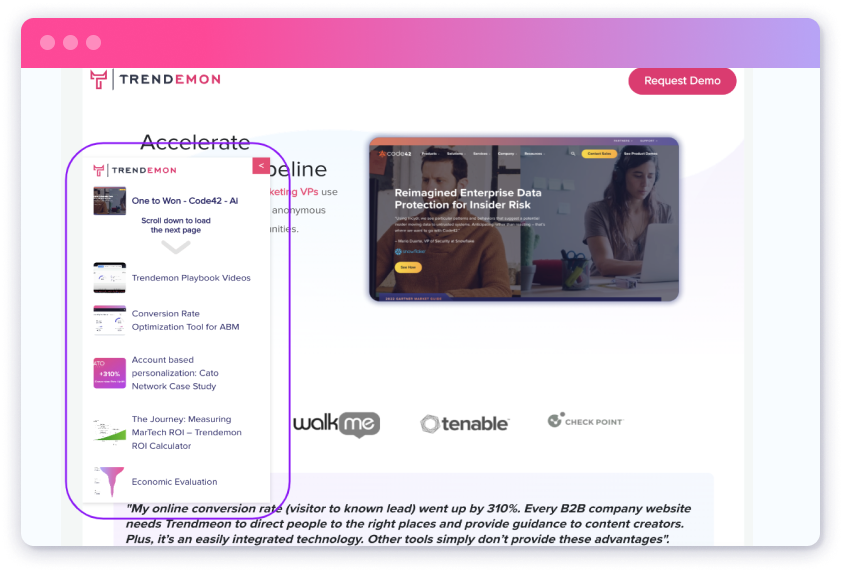Click the Code42 website preview image
843x572 pixels.
click(524, 219)
